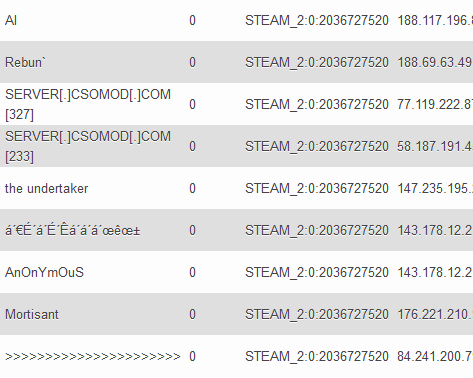The width and height of the screenshot is (473, 378).
Task: Click the Steam ID in the AI row
Action: click(317, 21)
